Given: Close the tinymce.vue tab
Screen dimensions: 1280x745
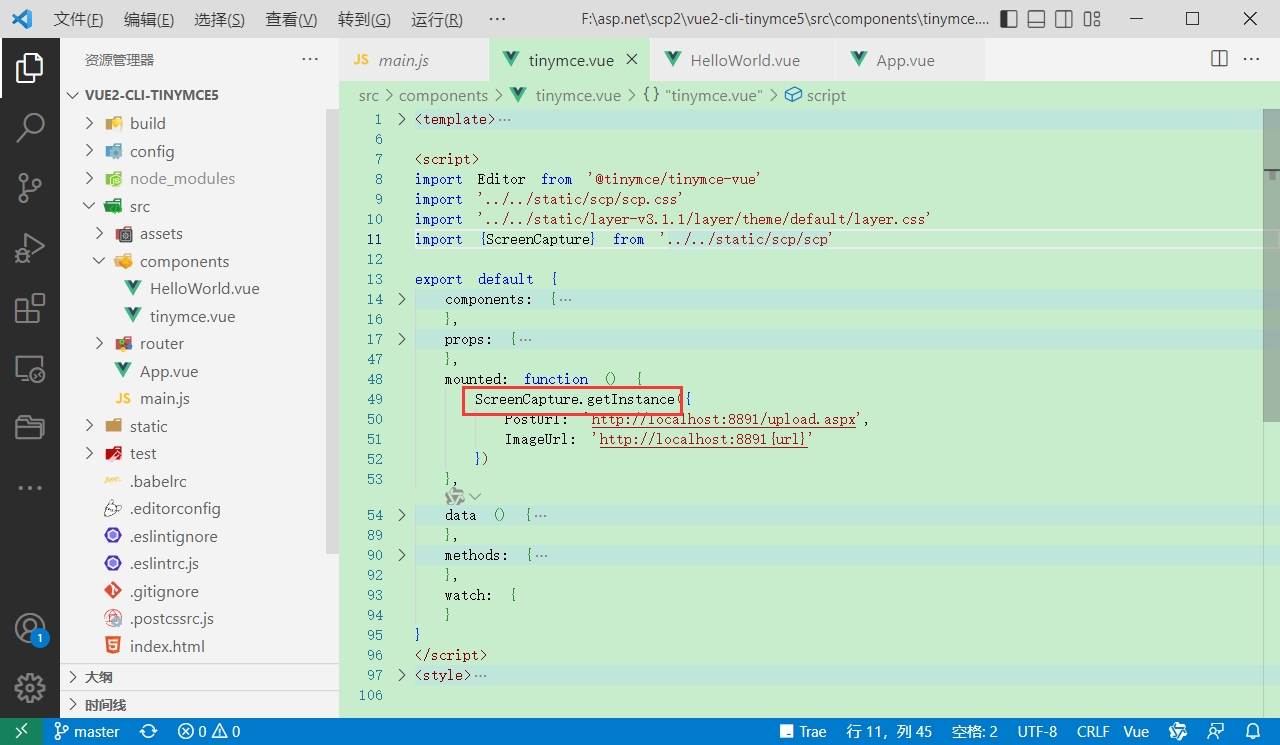Looking at the screenshot, I should (631, 60).
